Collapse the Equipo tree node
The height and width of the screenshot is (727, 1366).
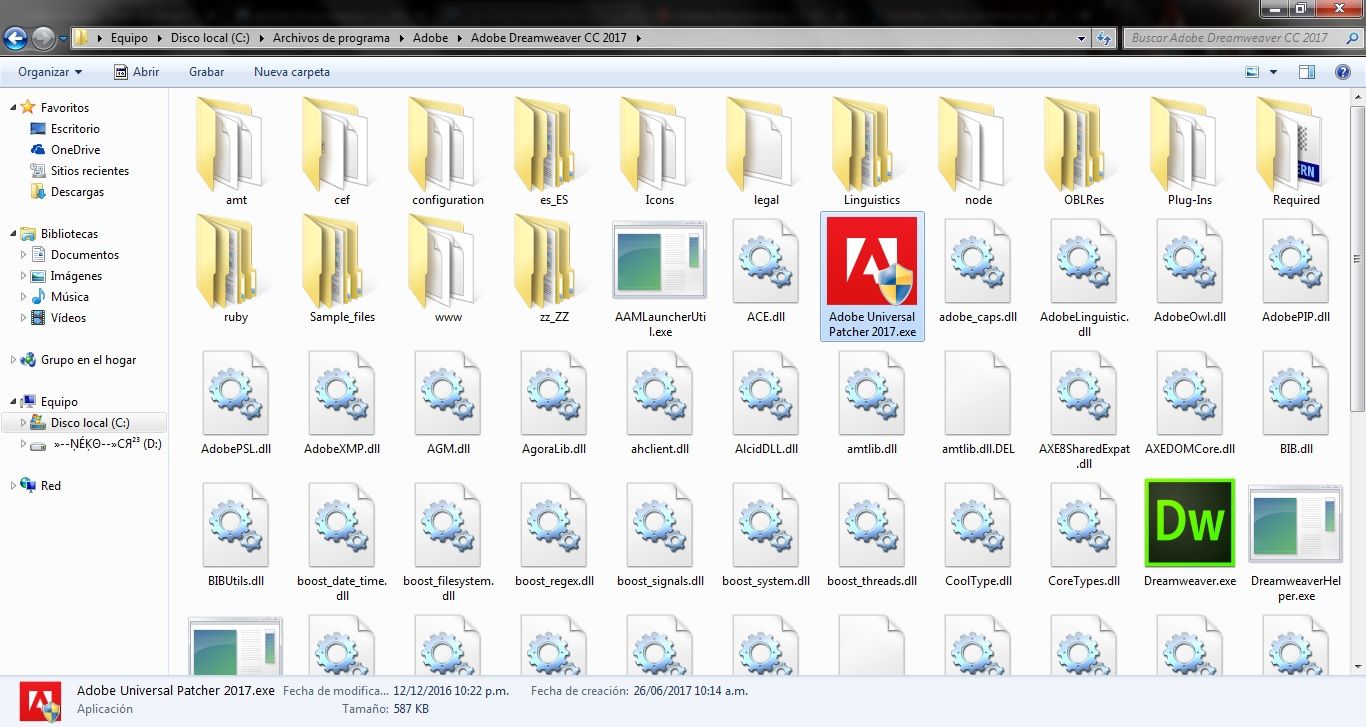pos(12,402)
